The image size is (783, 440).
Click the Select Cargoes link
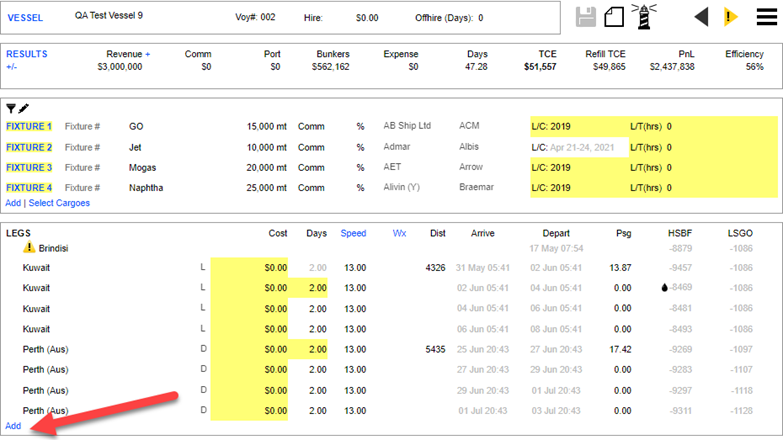pyautogui.click(x=59, y=203)
